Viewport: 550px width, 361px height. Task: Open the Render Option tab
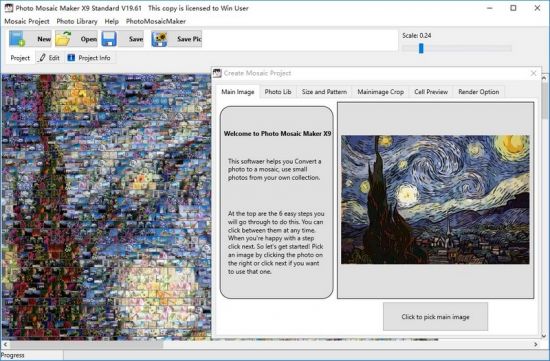[x=478, y=92]
